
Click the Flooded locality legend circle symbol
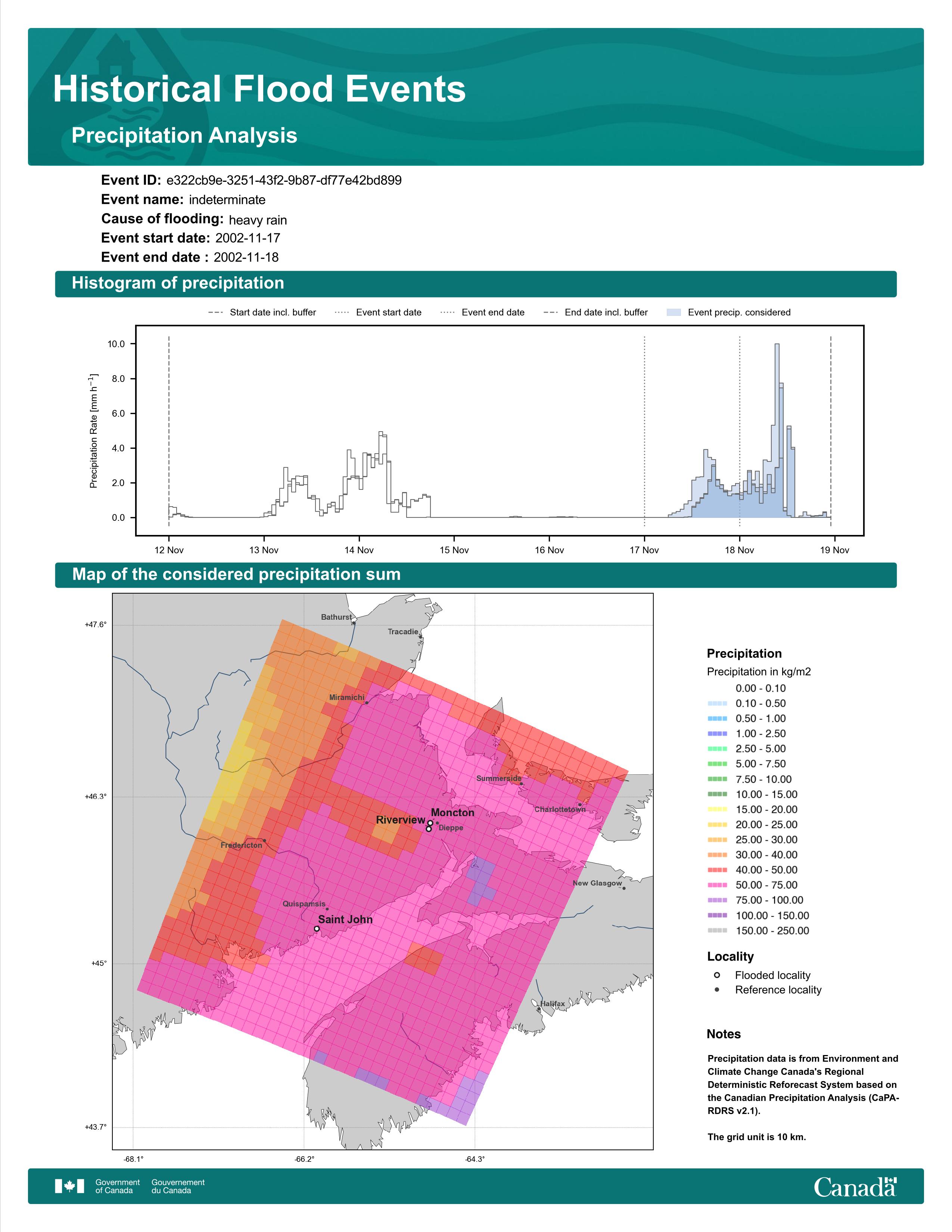pos(717,975)
